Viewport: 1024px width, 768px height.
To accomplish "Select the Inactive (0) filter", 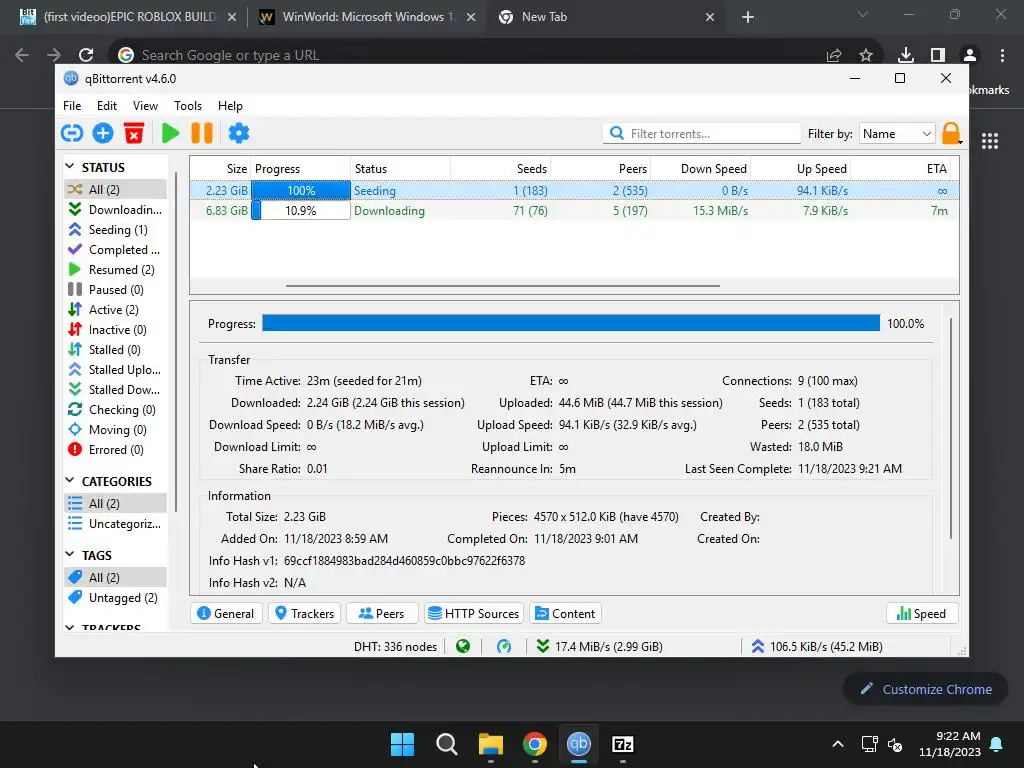I will (115, 330).
